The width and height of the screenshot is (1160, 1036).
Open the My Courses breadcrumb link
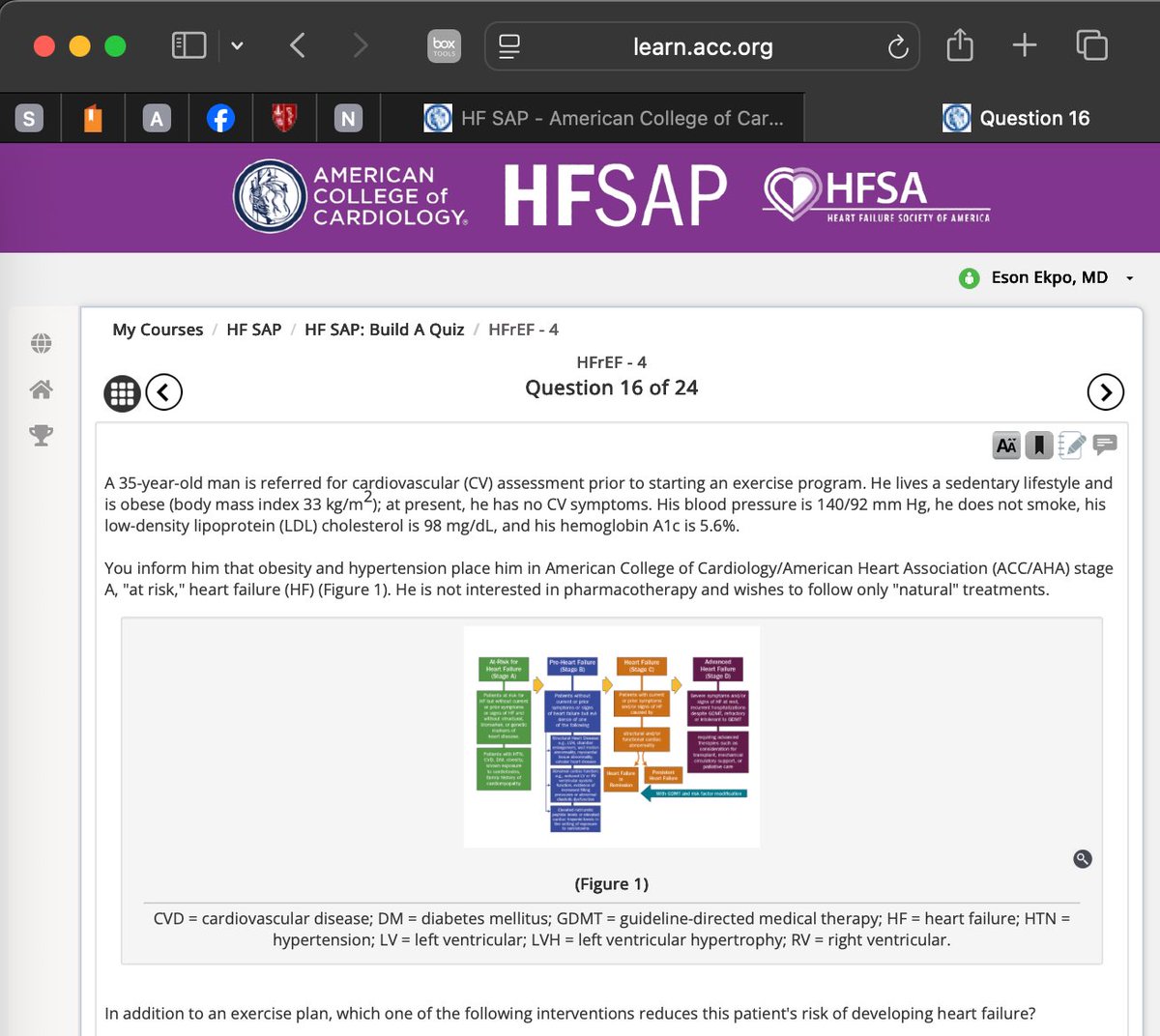tap(158, 330)
